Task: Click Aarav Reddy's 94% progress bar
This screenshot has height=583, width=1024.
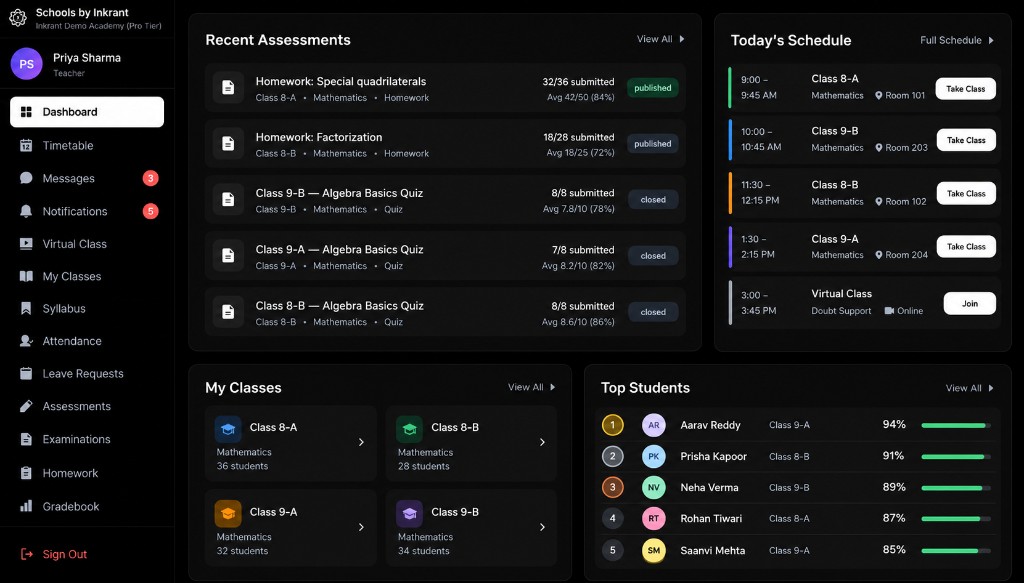Action: 956,426
